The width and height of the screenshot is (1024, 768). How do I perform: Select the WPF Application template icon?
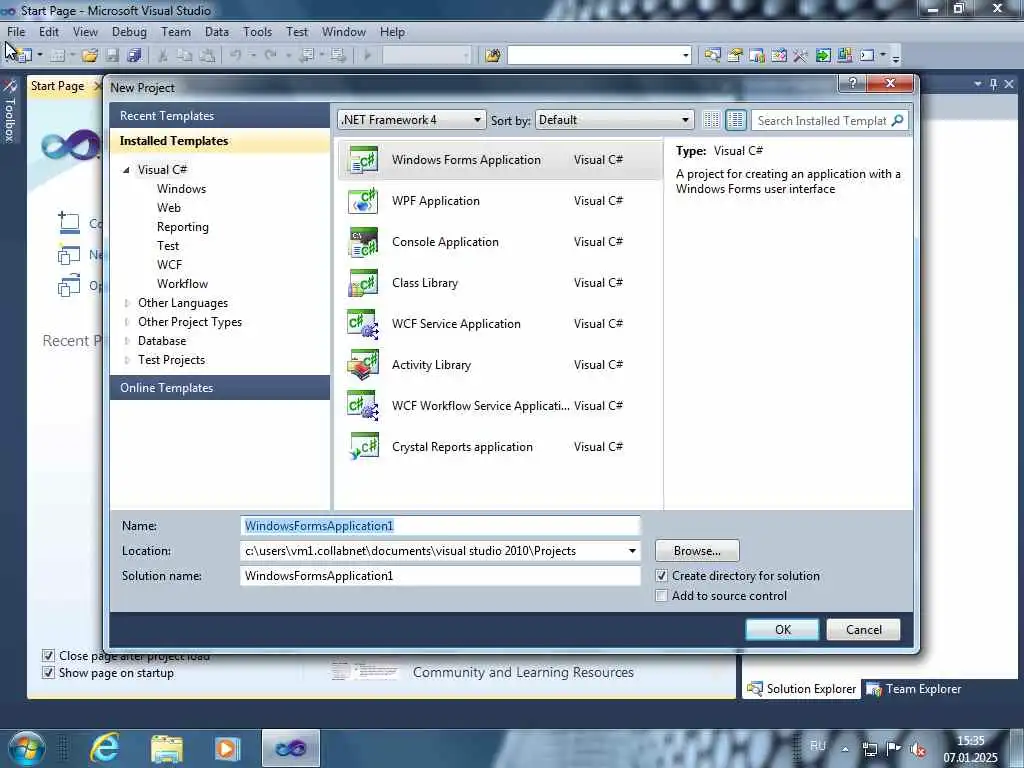[x=363, y=200]
